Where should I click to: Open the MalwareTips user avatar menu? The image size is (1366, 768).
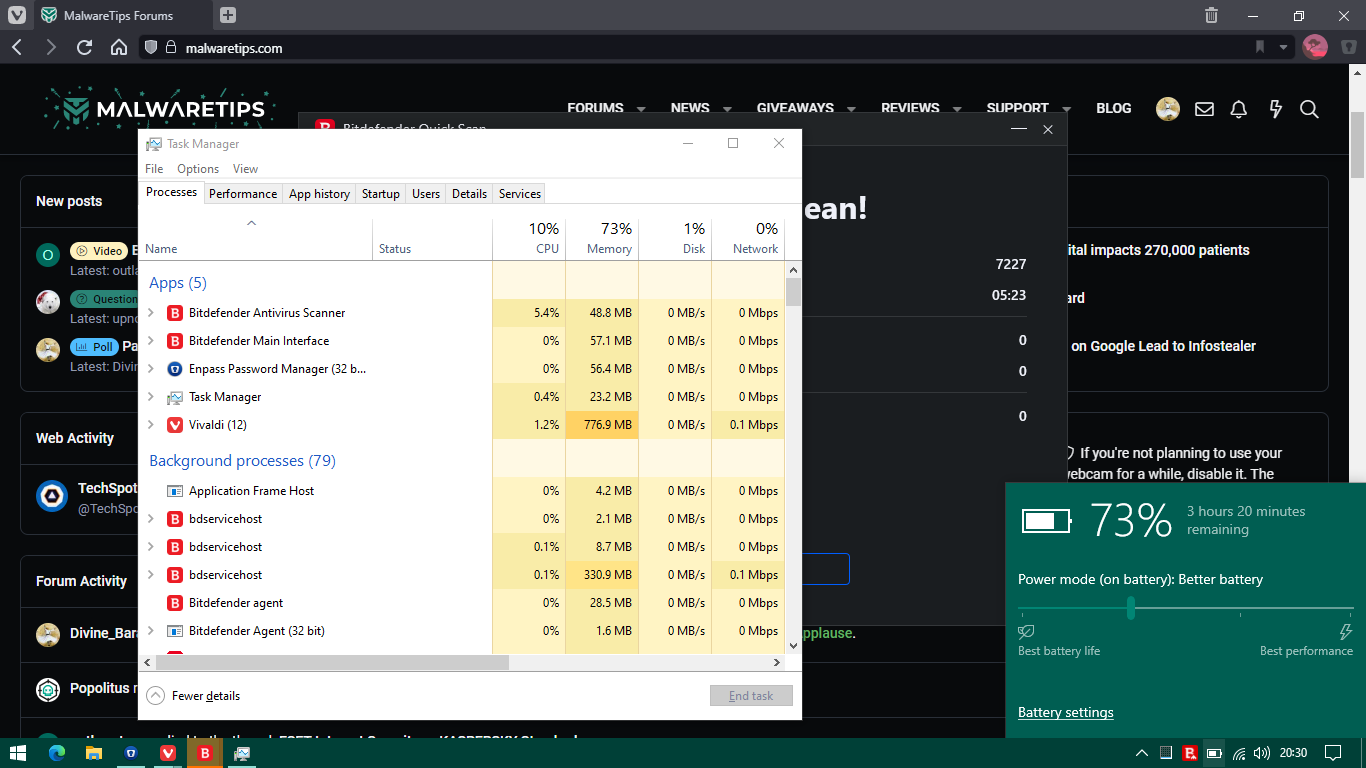(x=1168, y=109)
